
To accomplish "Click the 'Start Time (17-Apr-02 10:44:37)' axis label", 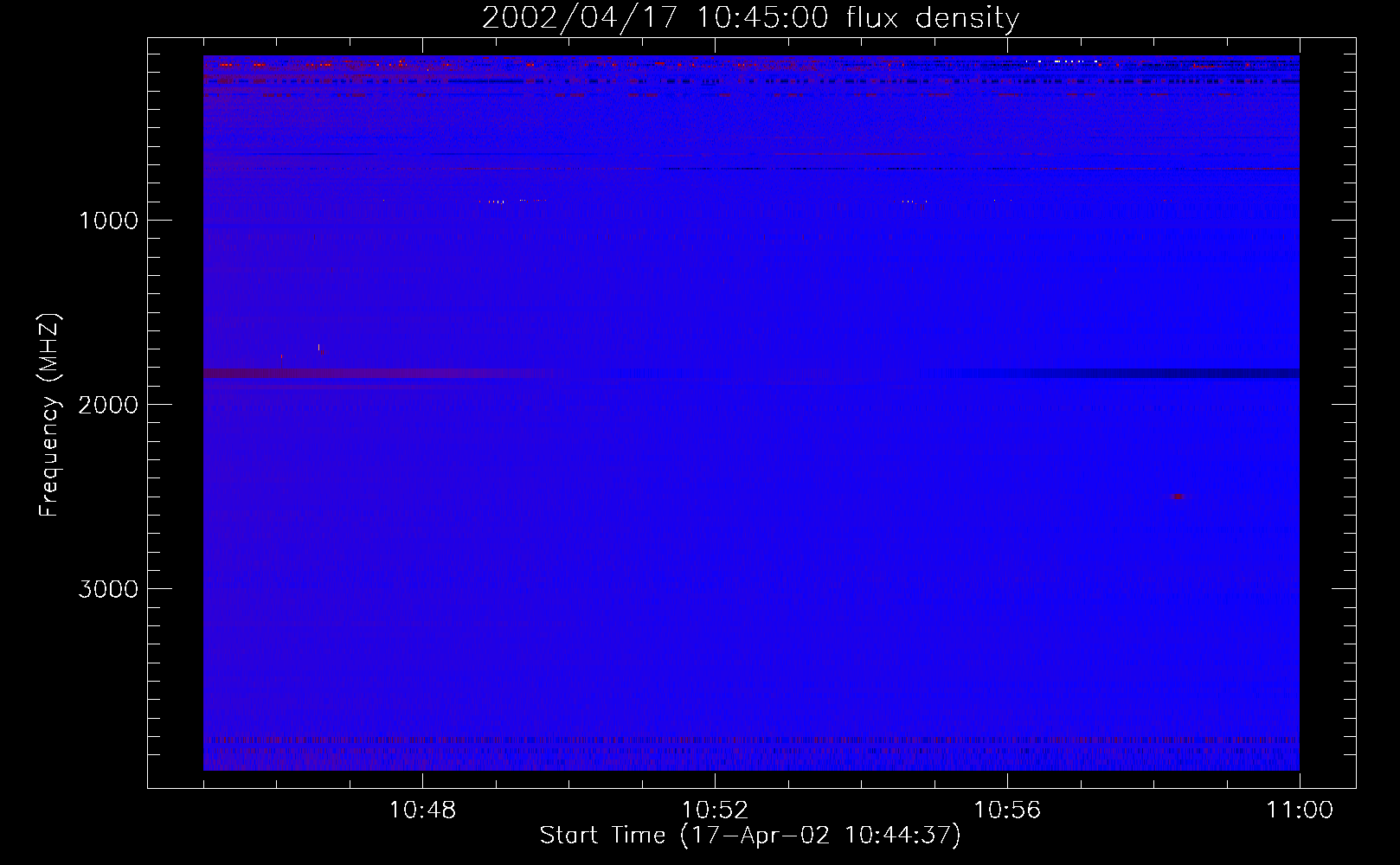I will (750, 836).
